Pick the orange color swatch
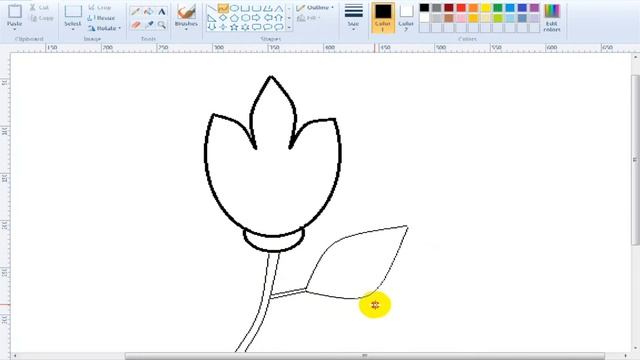The width and height of the screenshot is (640, 360). [473, 8]
